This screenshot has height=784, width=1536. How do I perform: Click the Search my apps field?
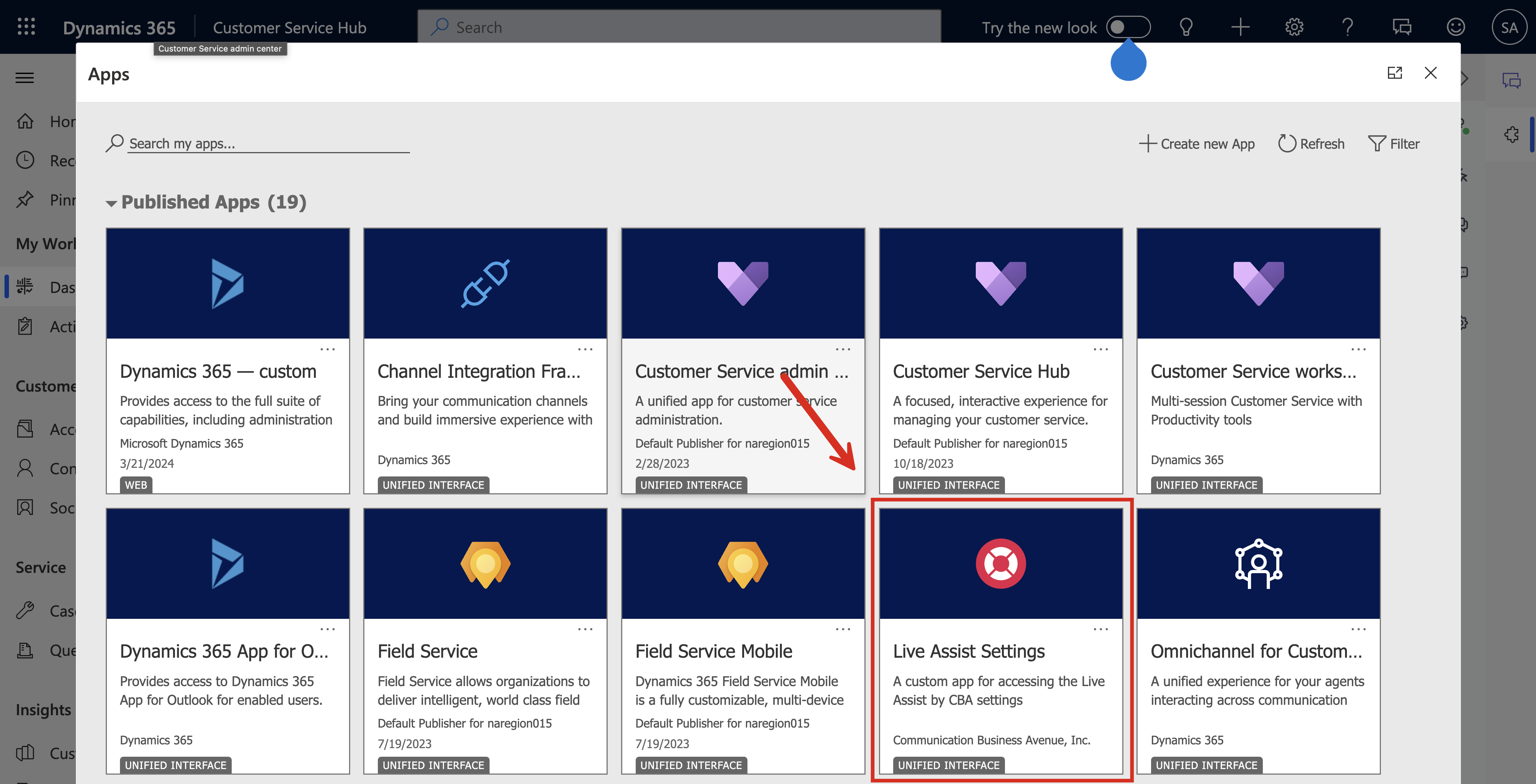pos(268,144)
